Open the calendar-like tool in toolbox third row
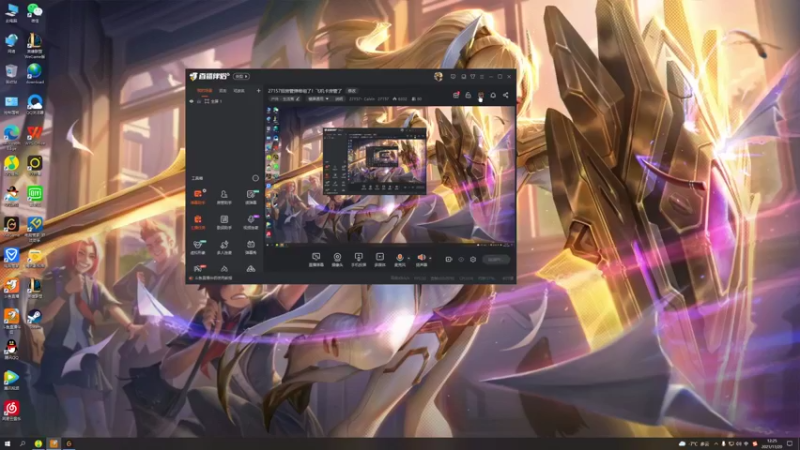 (251, 247)
